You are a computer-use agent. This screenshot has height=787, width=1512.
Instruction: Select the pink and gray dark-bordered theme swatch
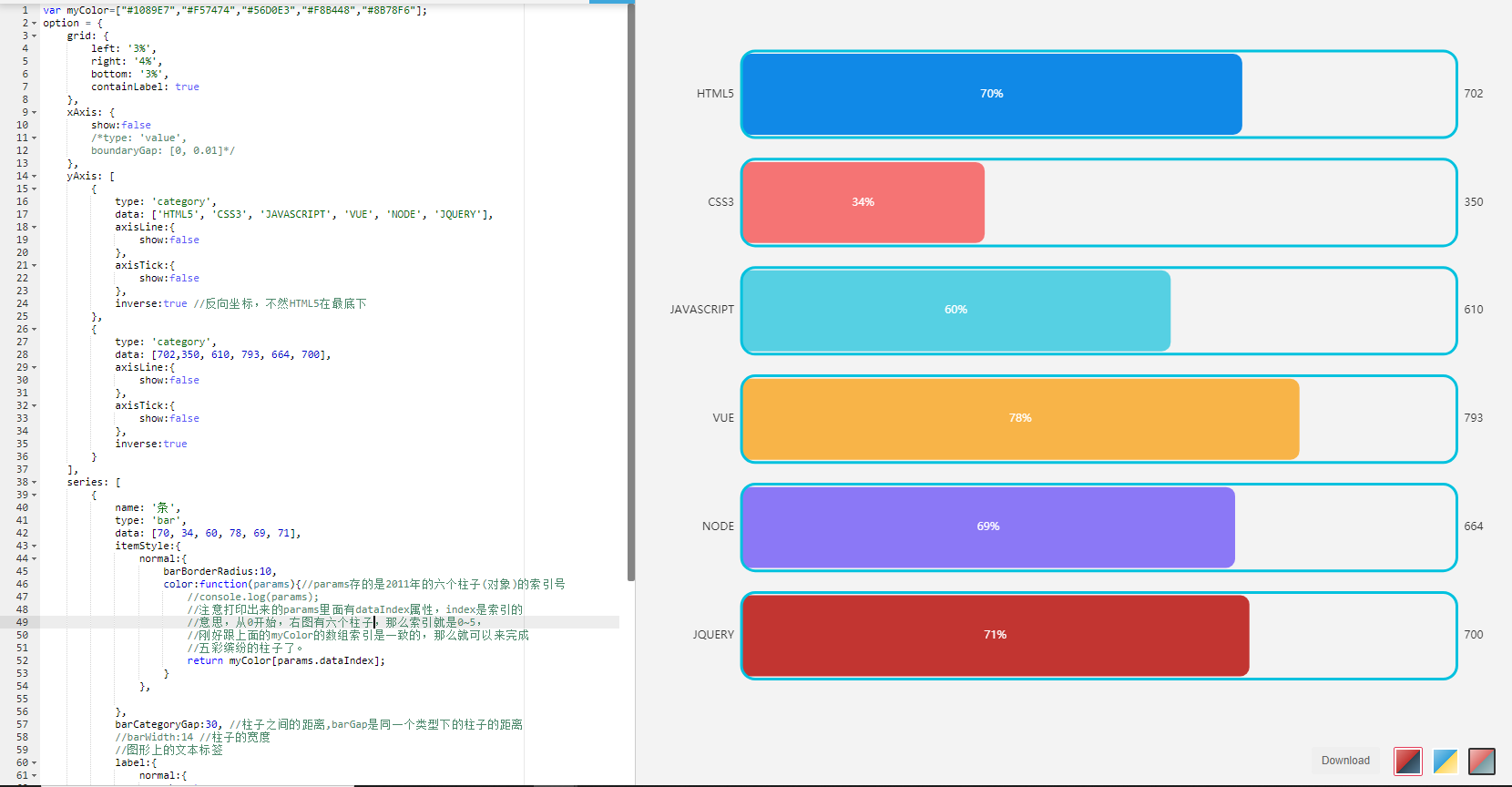1482,761
